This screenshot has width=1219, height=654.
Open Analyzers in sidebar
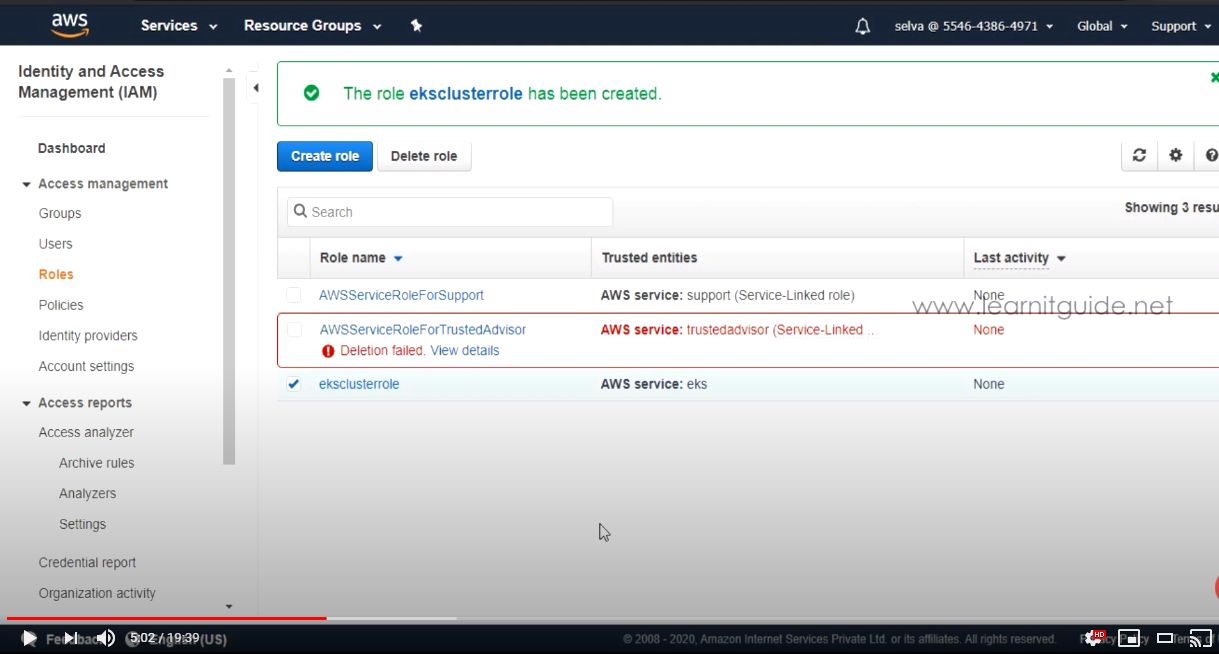coord(87,494)
